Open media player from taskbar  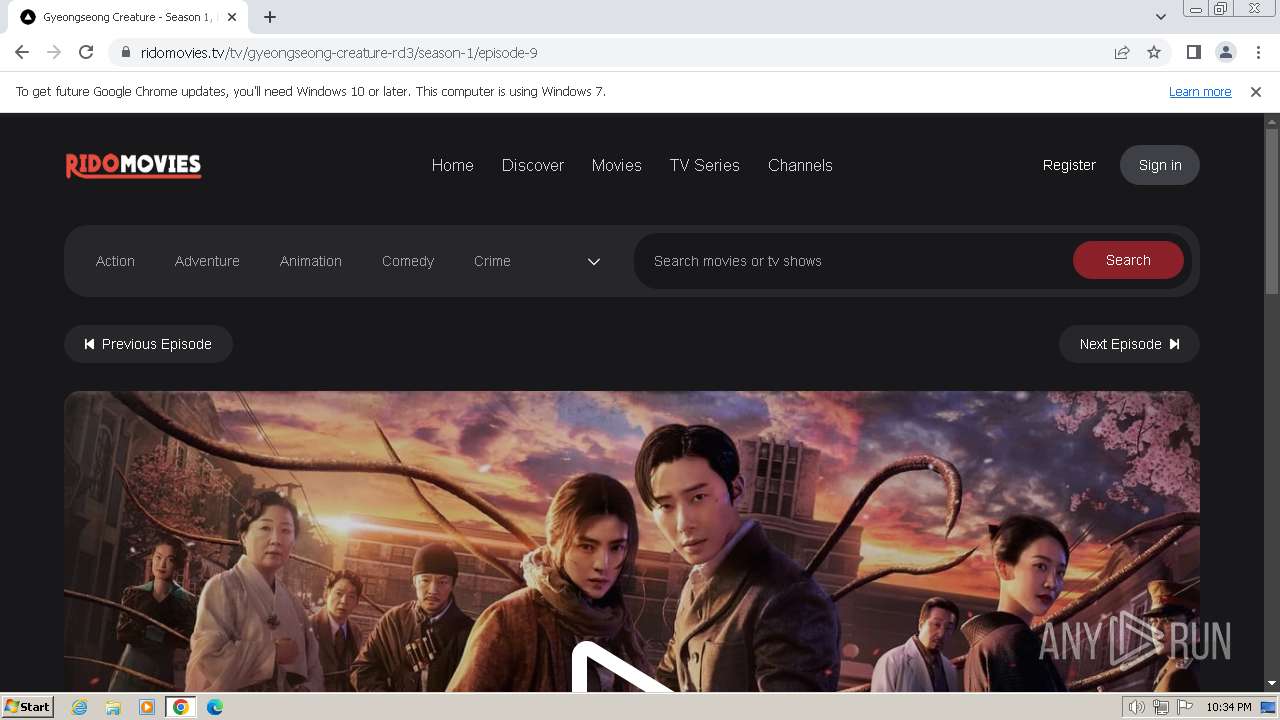pos(147,707)
